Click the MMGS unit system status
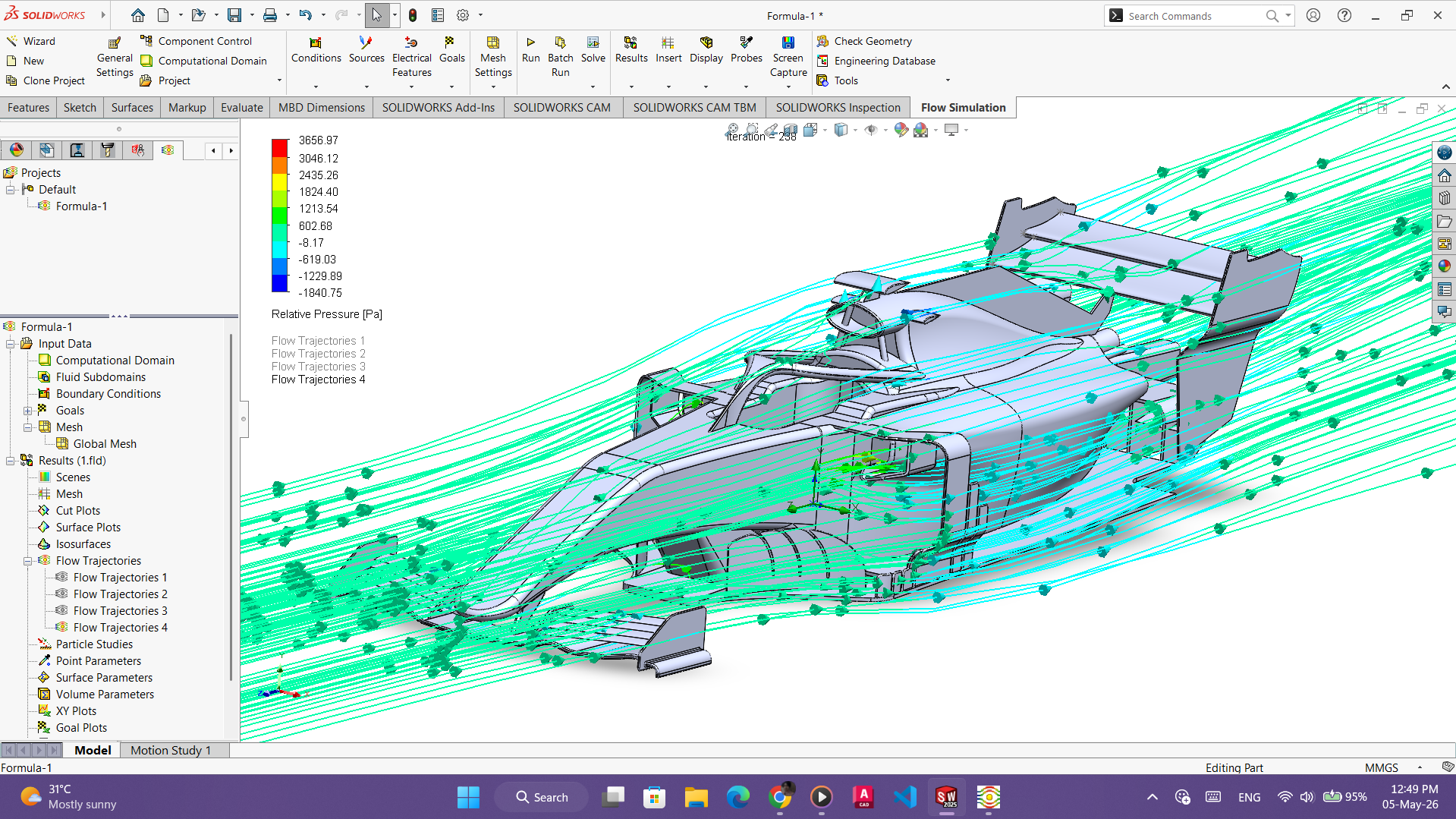 1381,767
